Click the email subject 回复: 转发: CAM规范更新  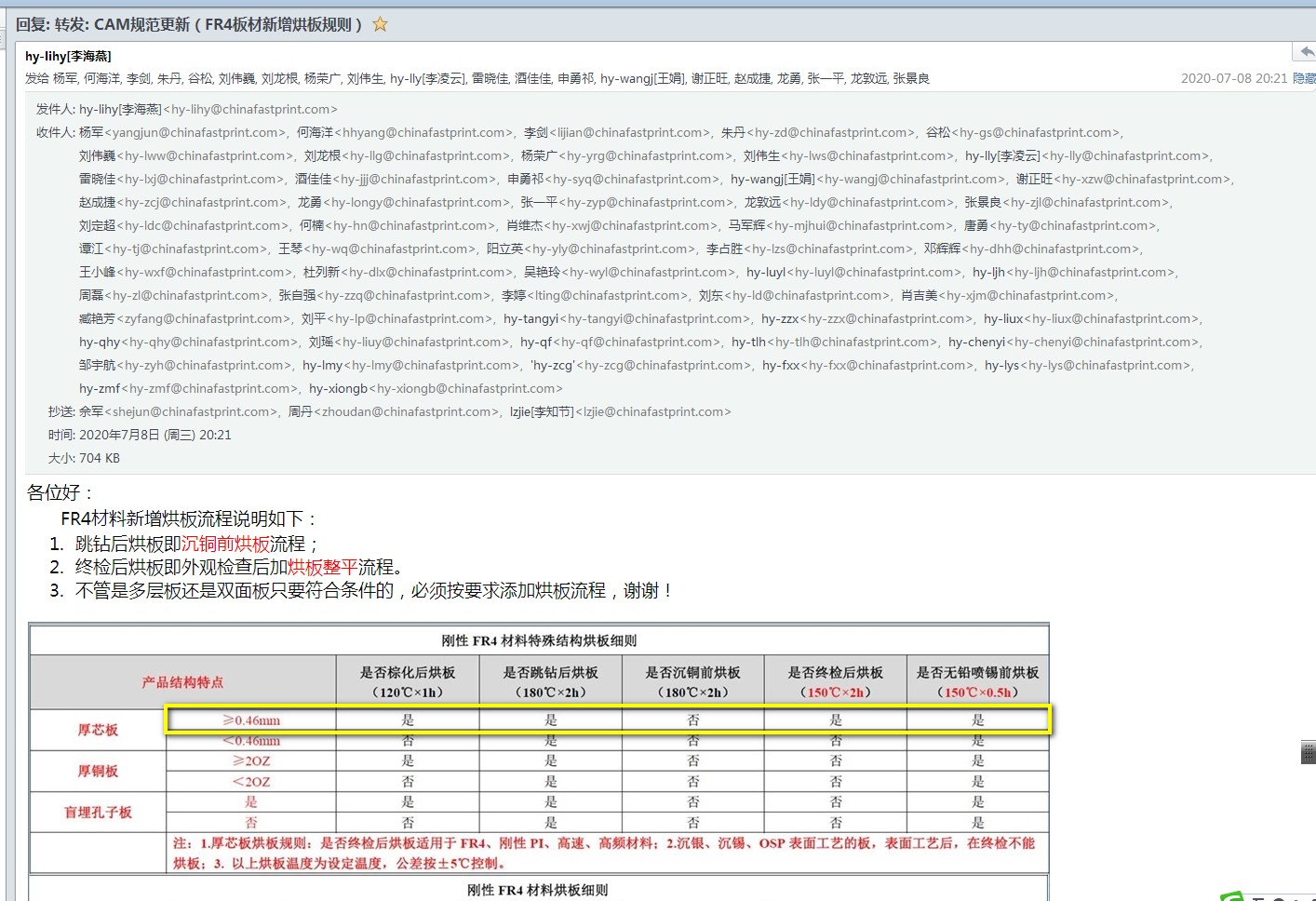[x=188, y=25]
